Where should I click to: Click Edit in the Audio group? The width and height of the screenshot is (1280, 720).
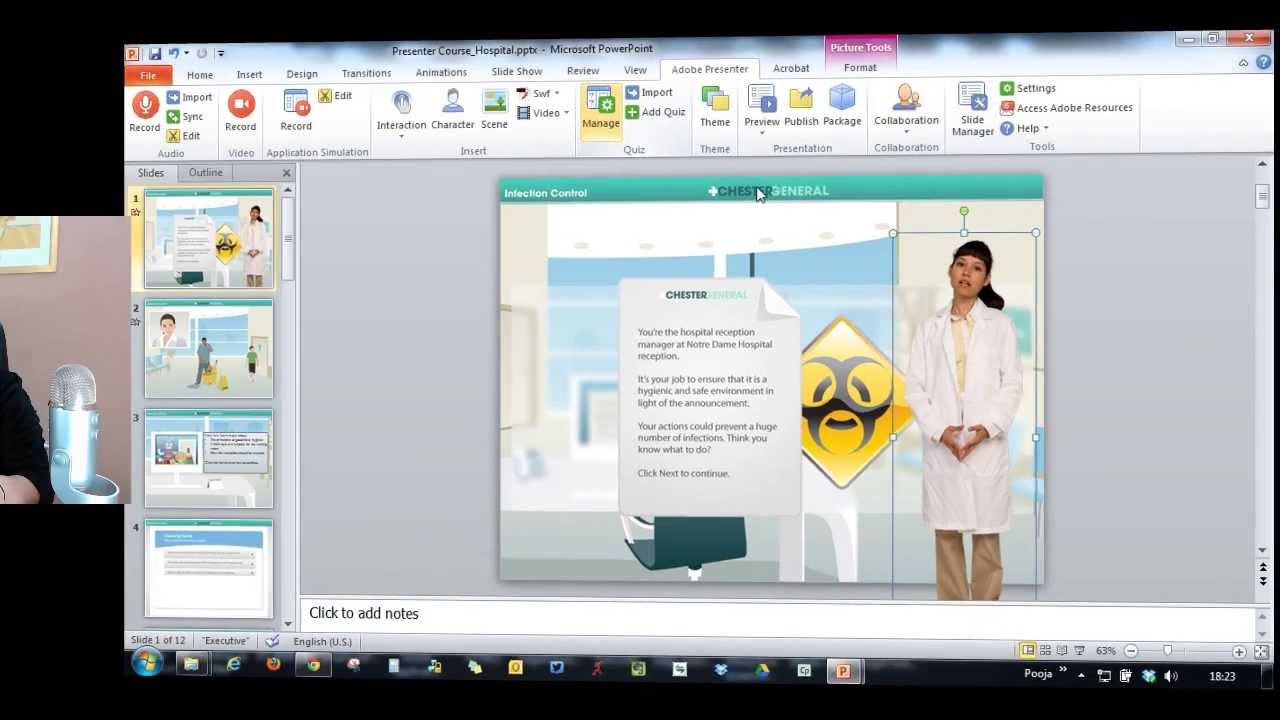tap(184, 136)
